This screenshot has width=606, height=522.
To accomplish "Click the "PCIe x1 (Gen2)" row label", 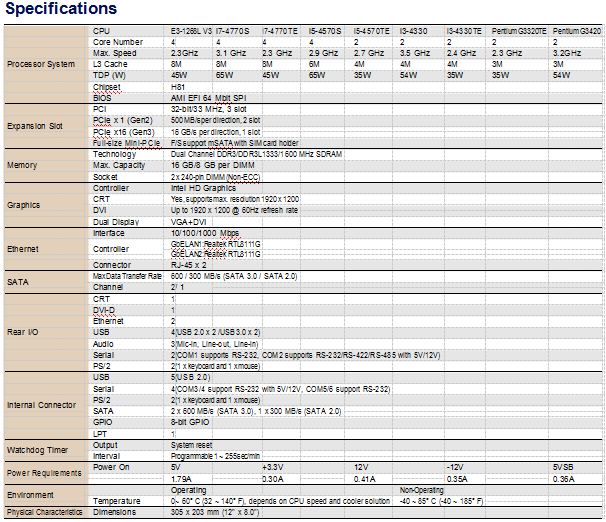I will point(123,121).
